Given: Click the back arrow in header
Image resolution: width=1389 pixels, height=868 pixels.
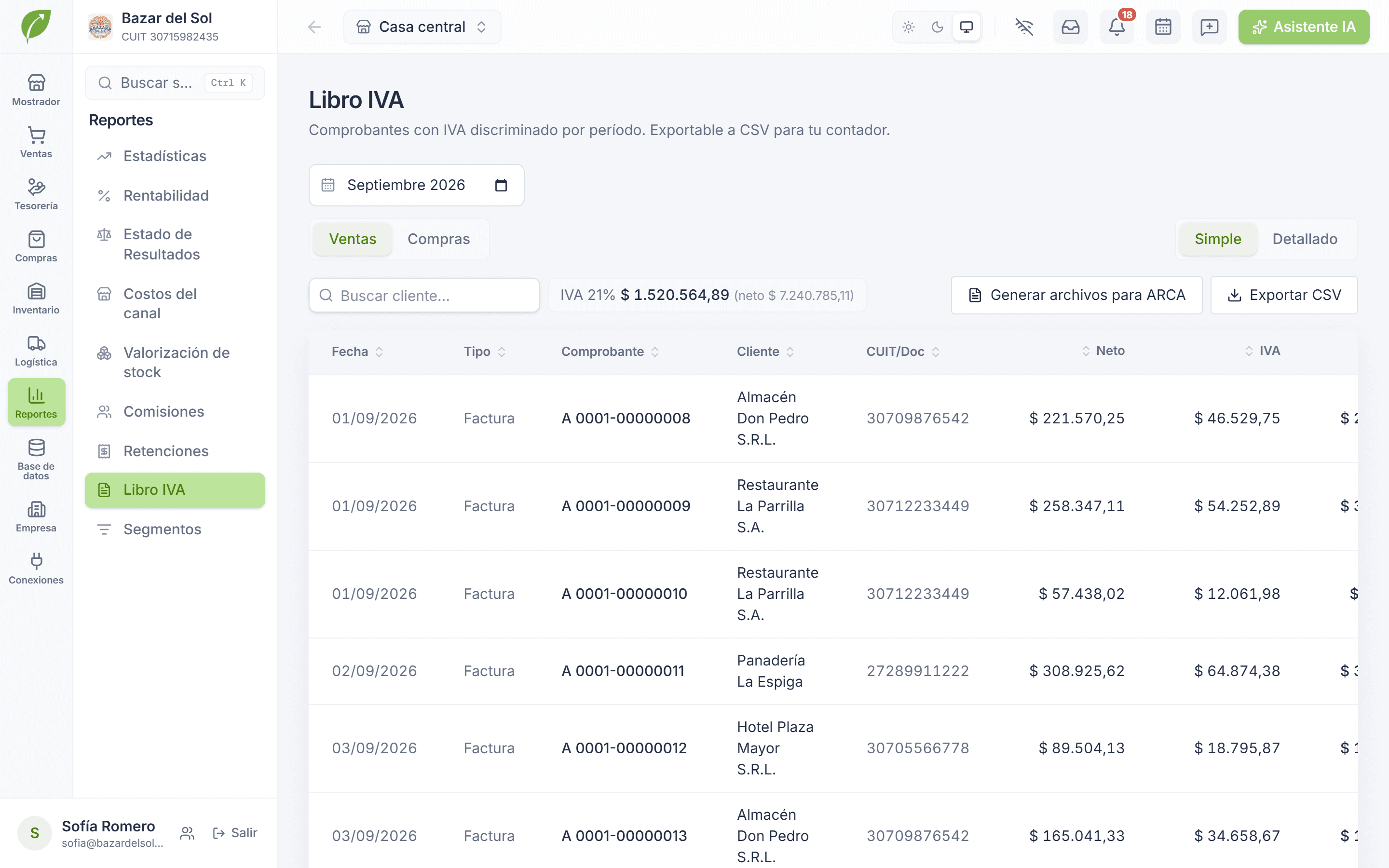Looking at the screenshot, I should [x=314, y=27].
